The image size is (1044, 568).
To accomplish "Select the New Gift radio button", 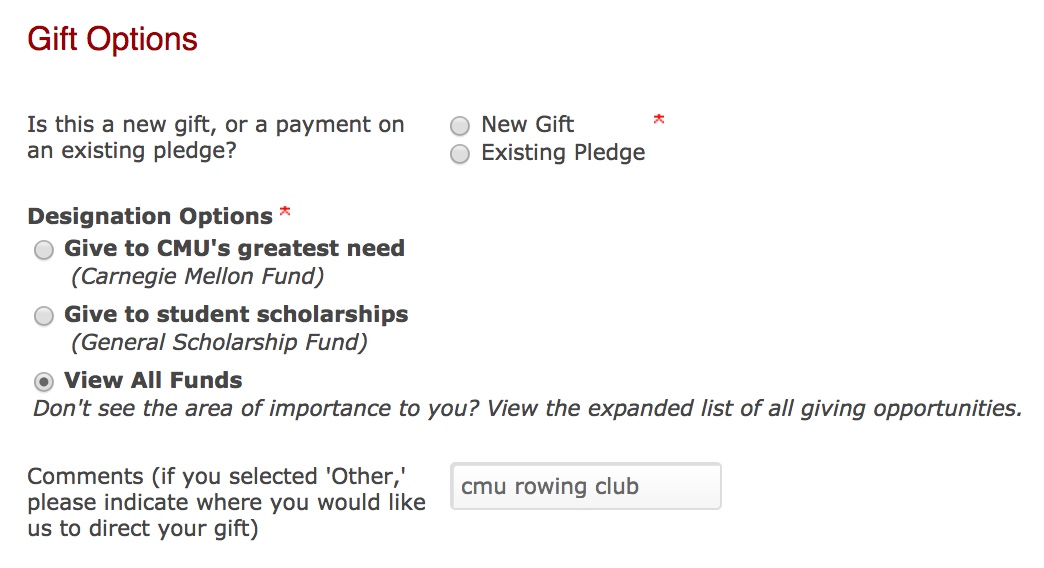I will pos(460,126).
